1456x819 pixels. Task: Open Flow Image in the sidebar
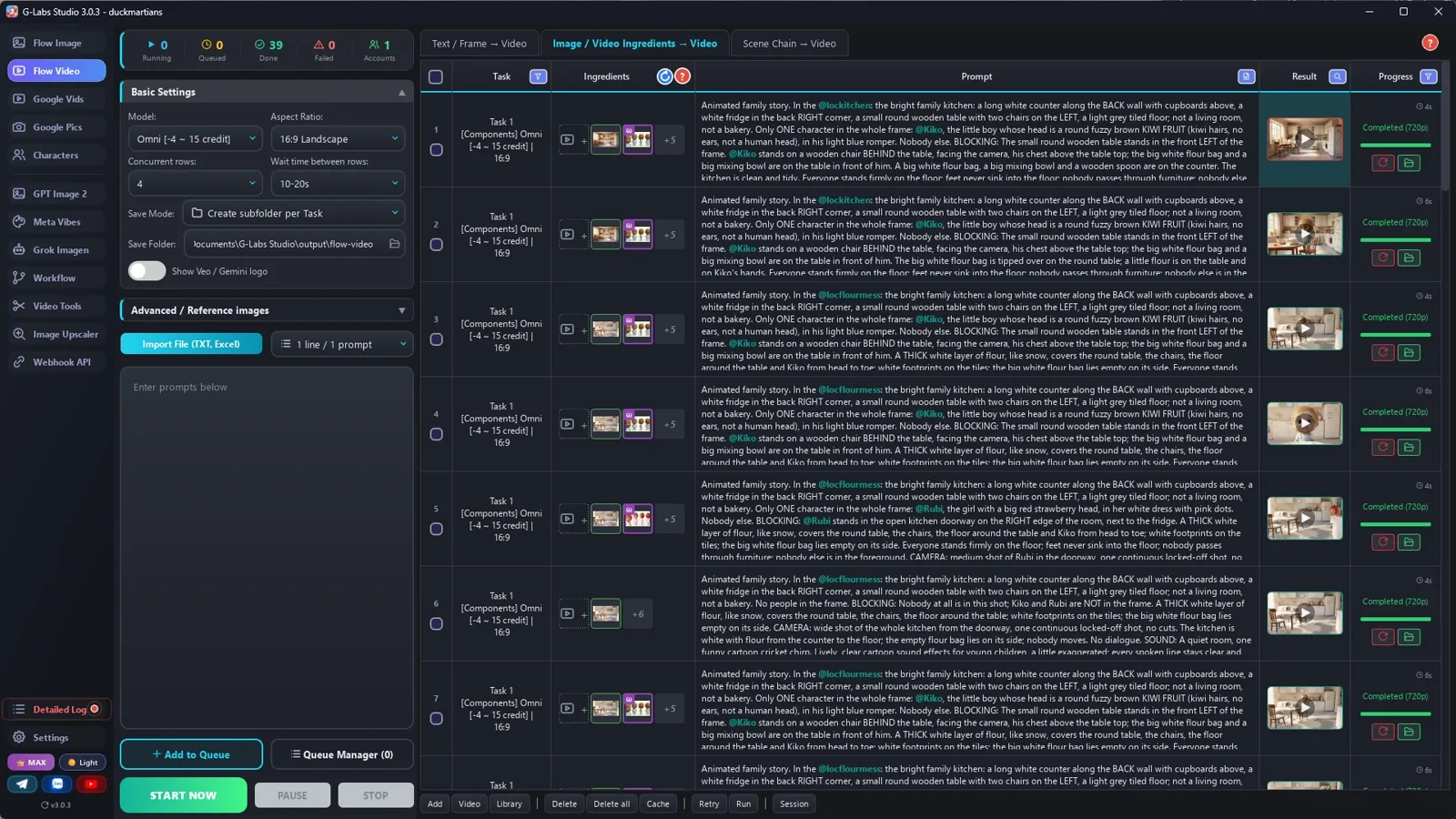pos(56,43)
